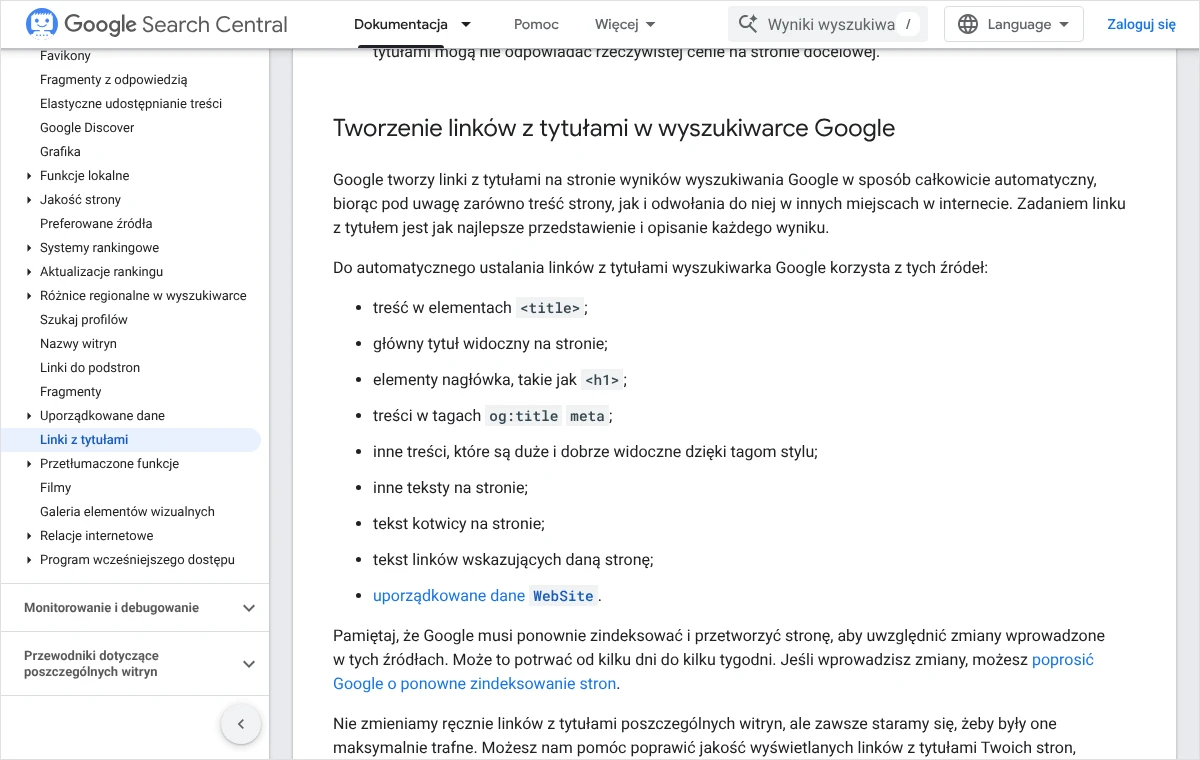The image size is (1200, 760).
Task: Select Linki z tytułami in sidebar
Action: (84, 440)
